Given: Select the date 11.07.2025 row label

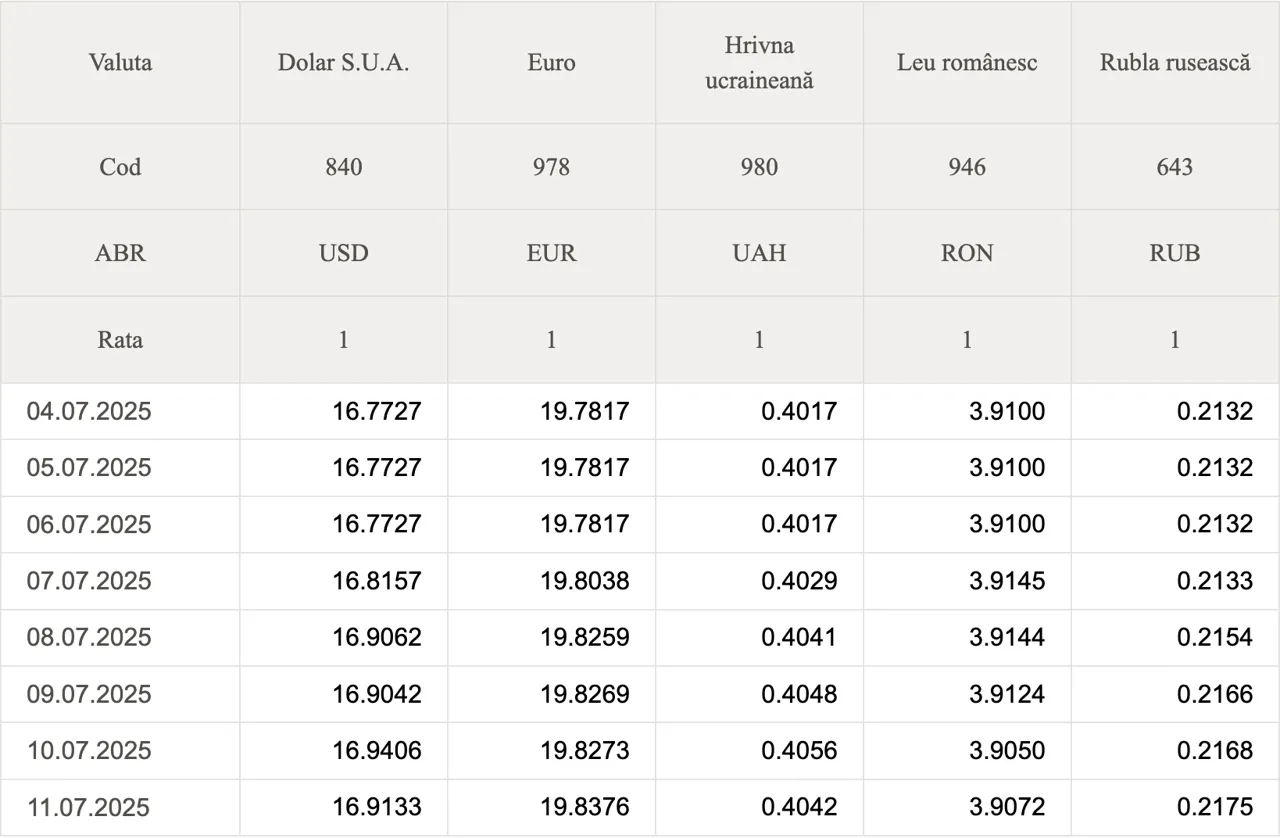Looking at the screenshot, I should click(x=89, y=807).
